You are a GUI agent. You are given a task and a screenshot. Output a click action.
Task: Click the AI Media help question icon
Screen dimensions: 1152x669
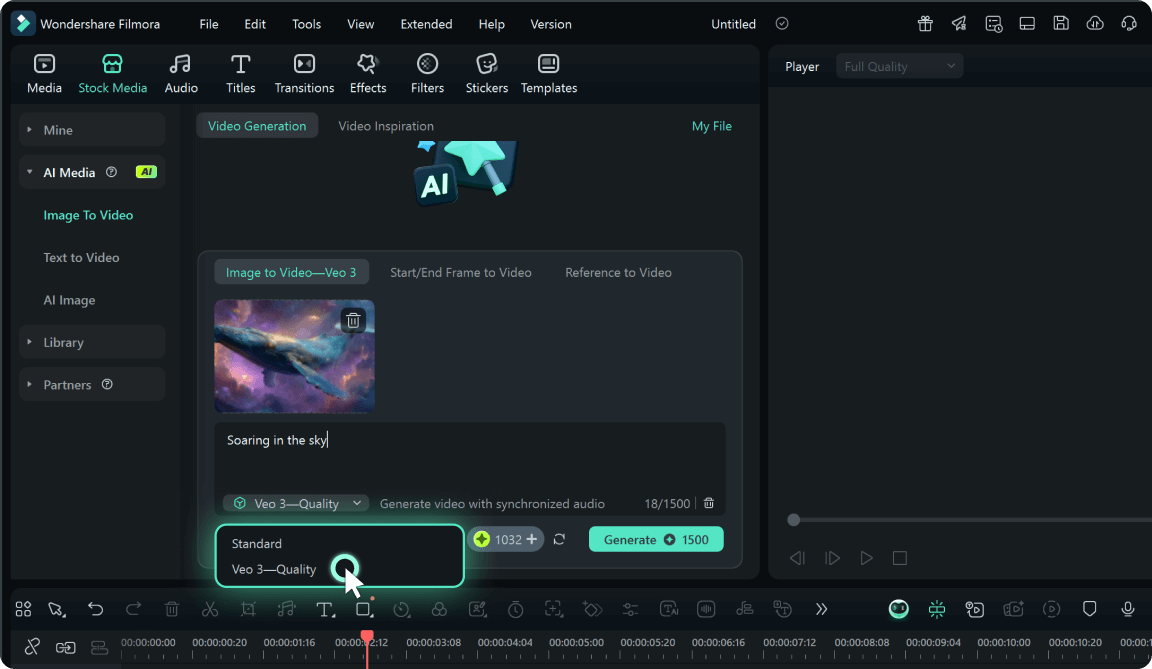111,172
